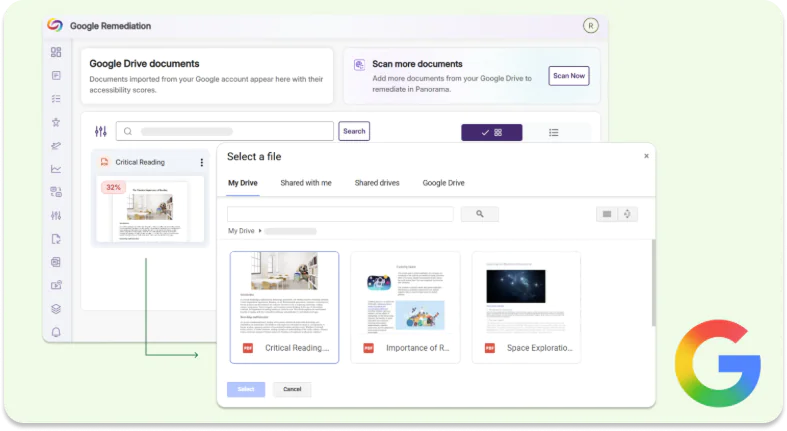Open the notifications bell icon
787x431 pixels.
click(x=56, y=332)
